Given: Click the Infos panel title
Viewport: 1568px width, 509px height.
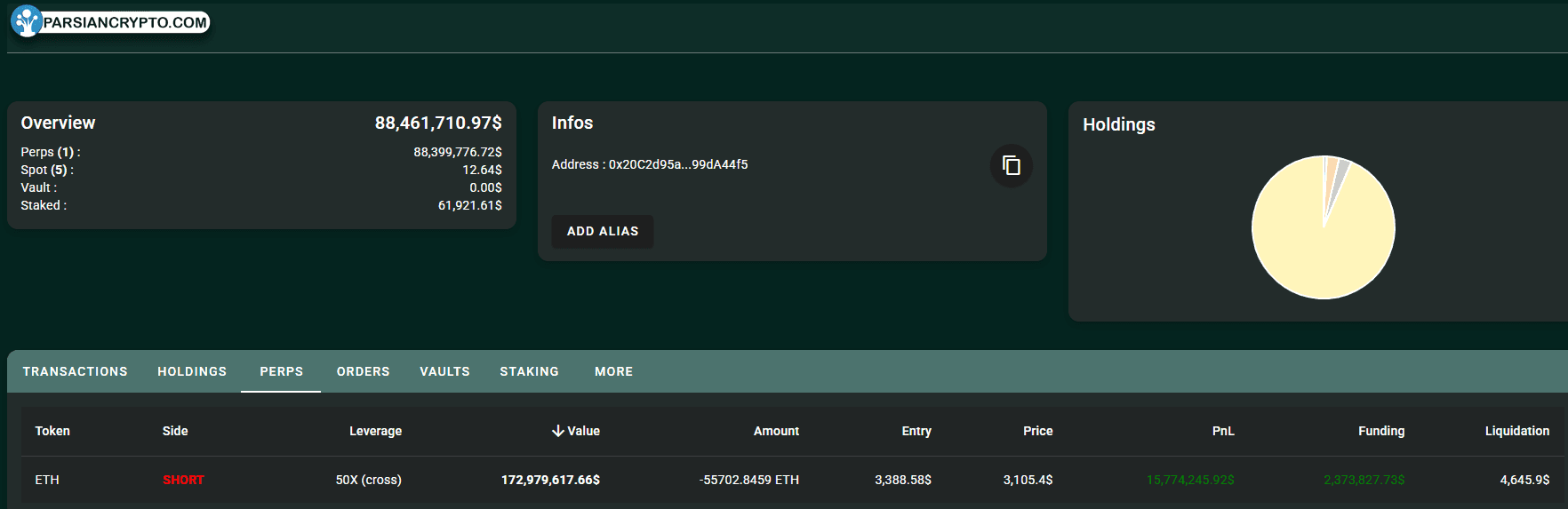Looking at the screenshot, I should (572, 123).
